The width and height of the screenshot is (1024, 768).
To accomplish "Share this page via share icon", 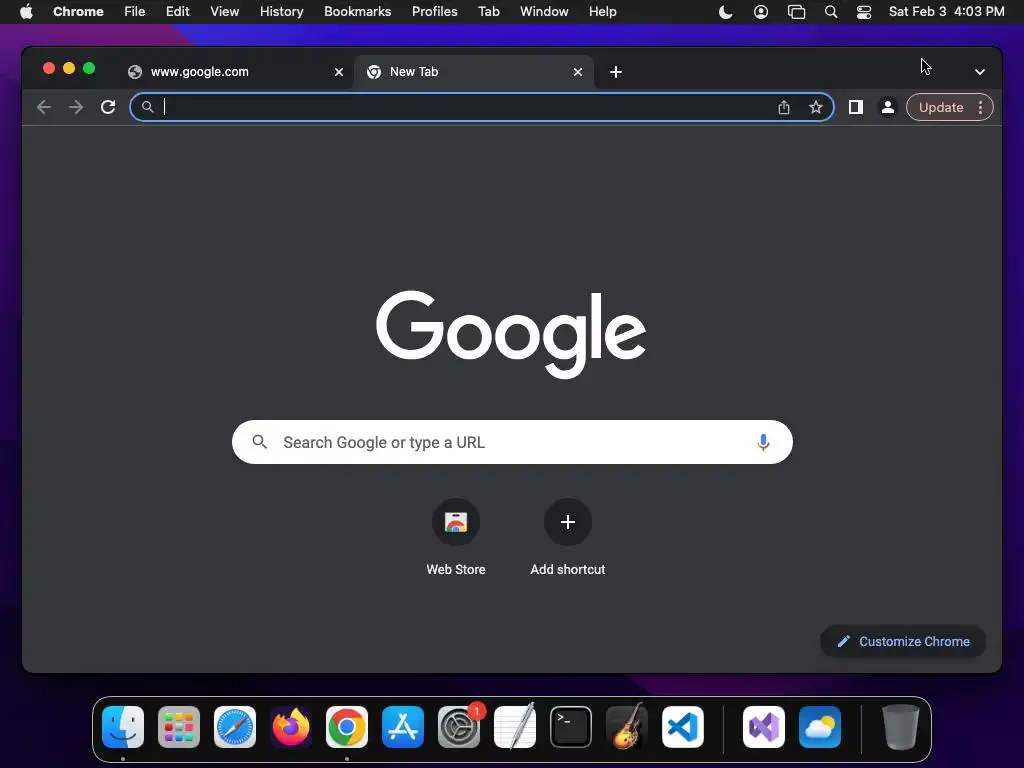I will click(x=784, y=108).
